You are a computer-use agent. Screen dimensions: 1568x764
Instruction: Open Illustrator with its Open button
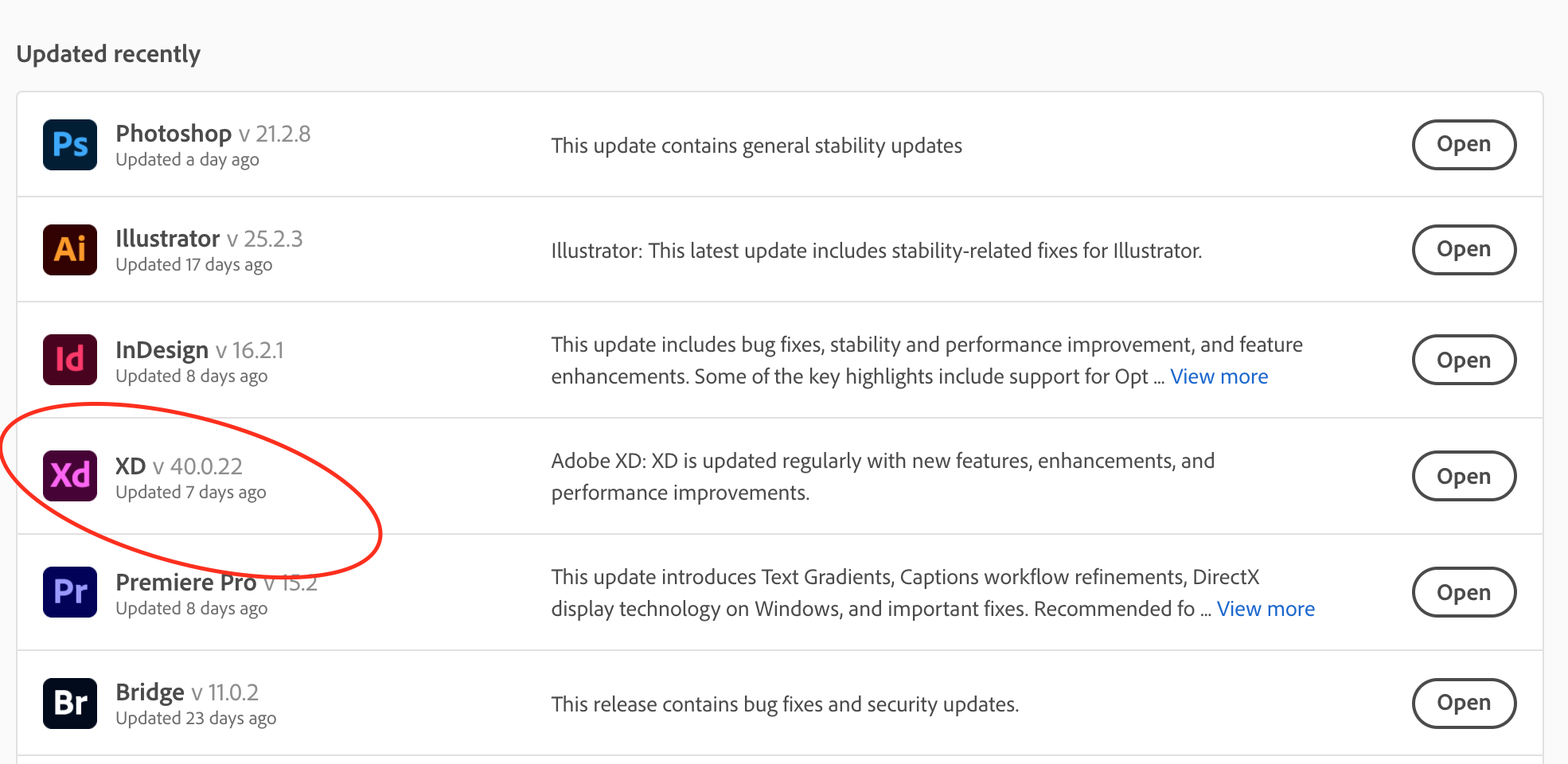[1463, 250]
